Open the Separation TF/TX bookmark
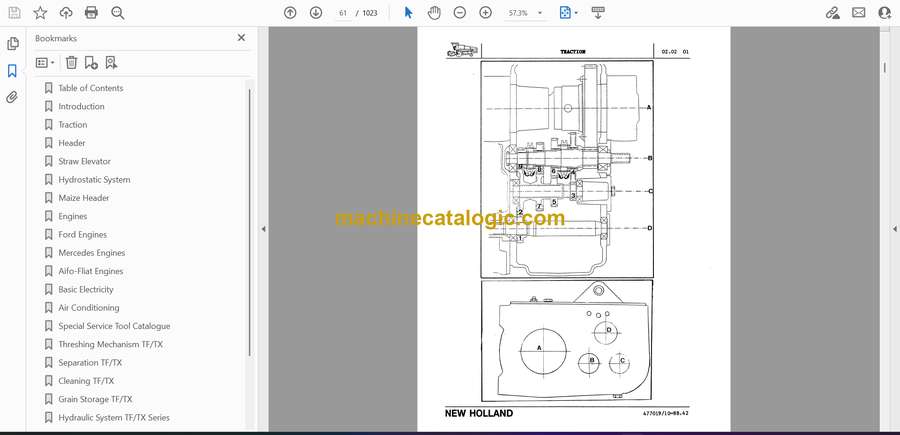 90,363
